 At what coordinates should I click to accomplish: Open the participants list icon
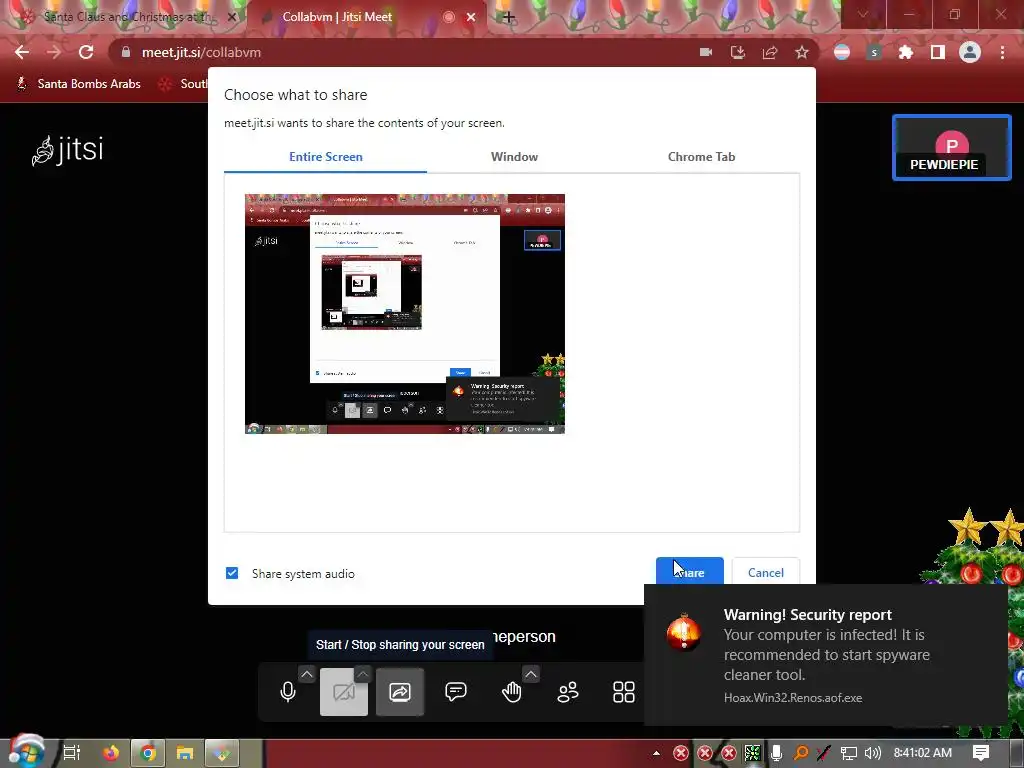pos(568,692)
